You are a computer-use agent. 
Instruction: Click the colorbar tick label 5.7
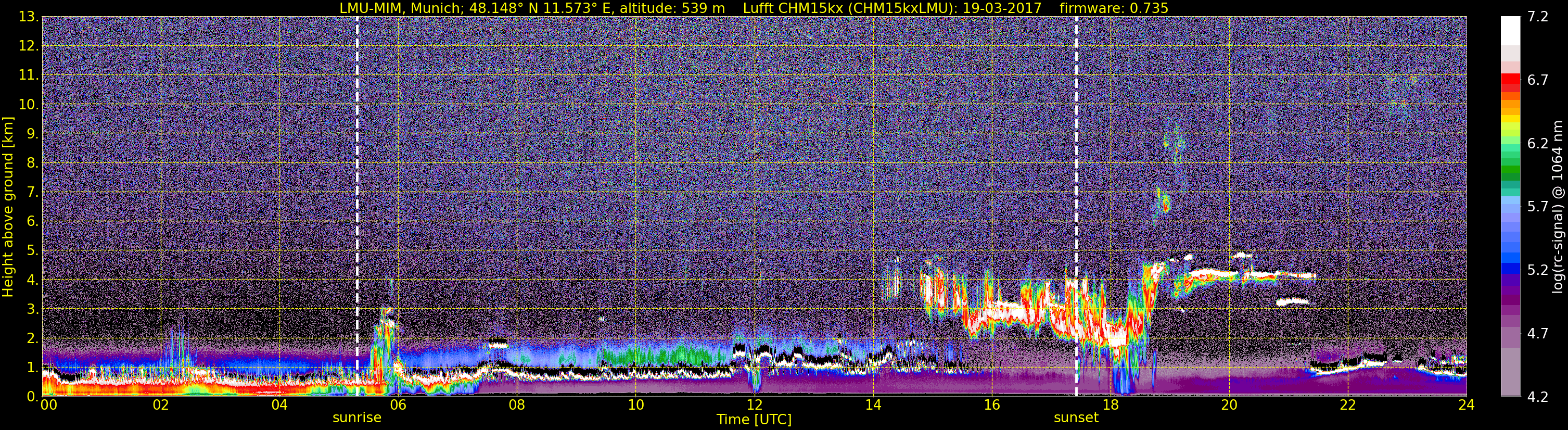1538,207
